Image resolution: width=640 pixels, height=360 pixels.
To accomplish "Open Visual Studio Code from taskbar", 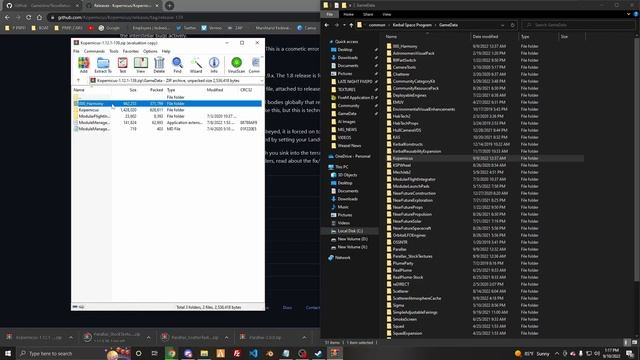I will point(253,353).
